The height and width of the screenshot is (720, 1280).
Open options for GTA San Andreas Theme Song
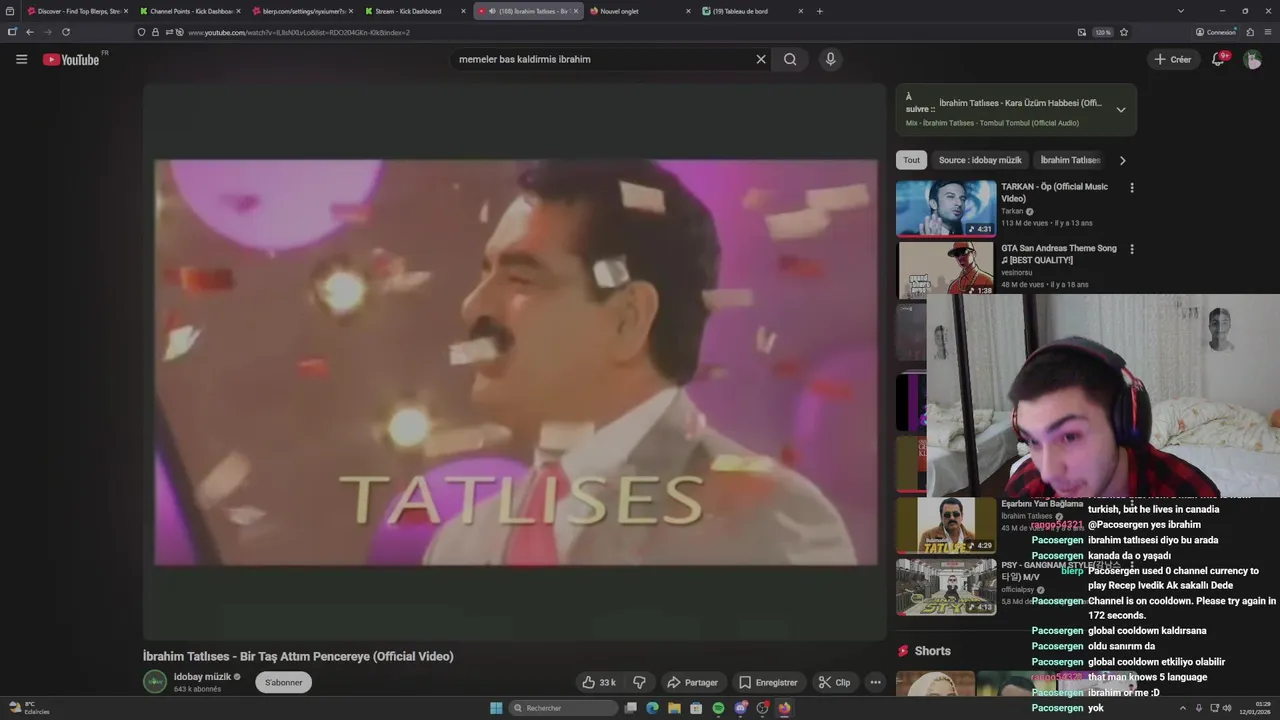click(1132, 249)
